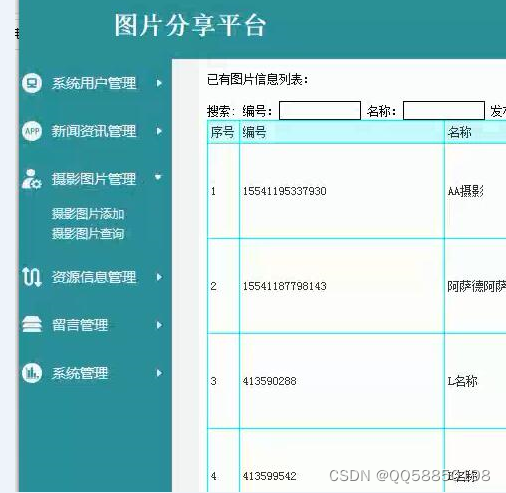The image size is (506, 493).
Task: Click the system user management monitor icon
Action: tap(32, 83)
